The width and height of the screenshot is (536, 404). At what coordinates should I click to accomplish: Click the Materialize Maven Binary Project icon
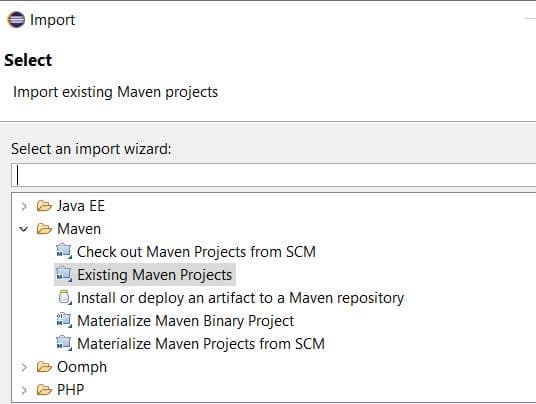64,321
